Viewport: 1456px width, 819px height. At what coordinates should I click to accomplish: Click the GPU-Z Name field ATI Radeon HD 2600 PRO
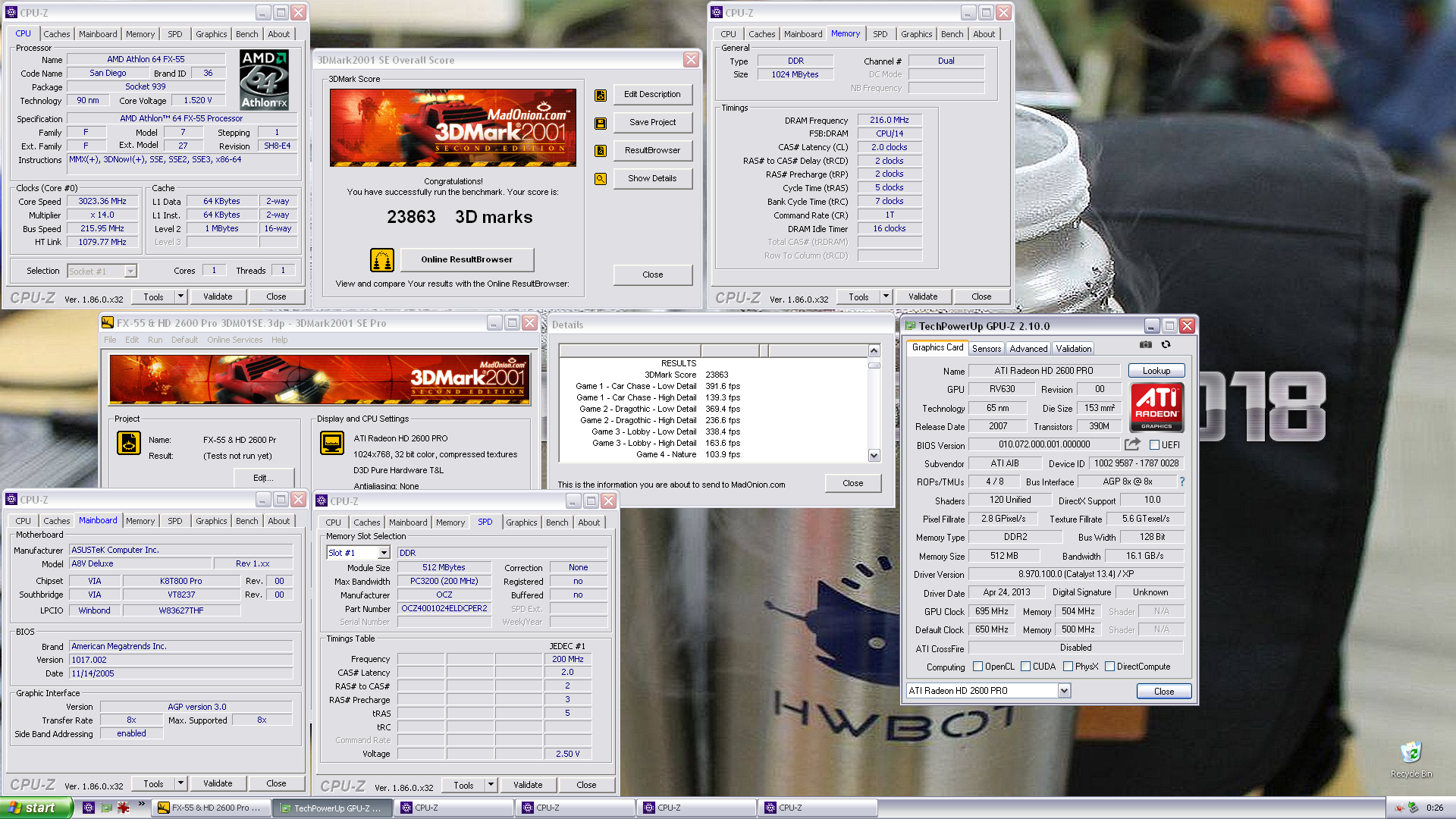(1043, 371)
